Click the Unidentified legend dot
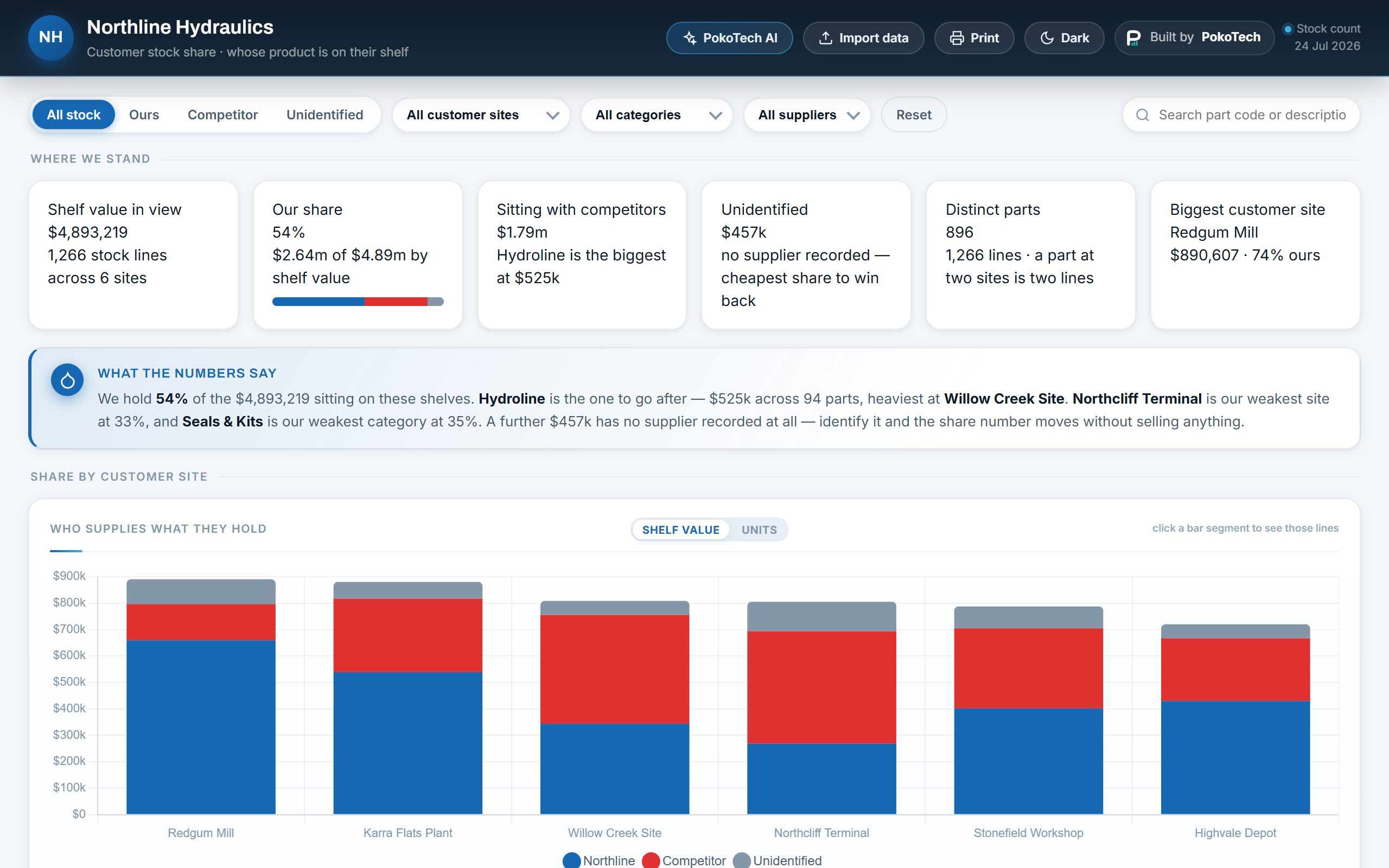 (742, 860)
